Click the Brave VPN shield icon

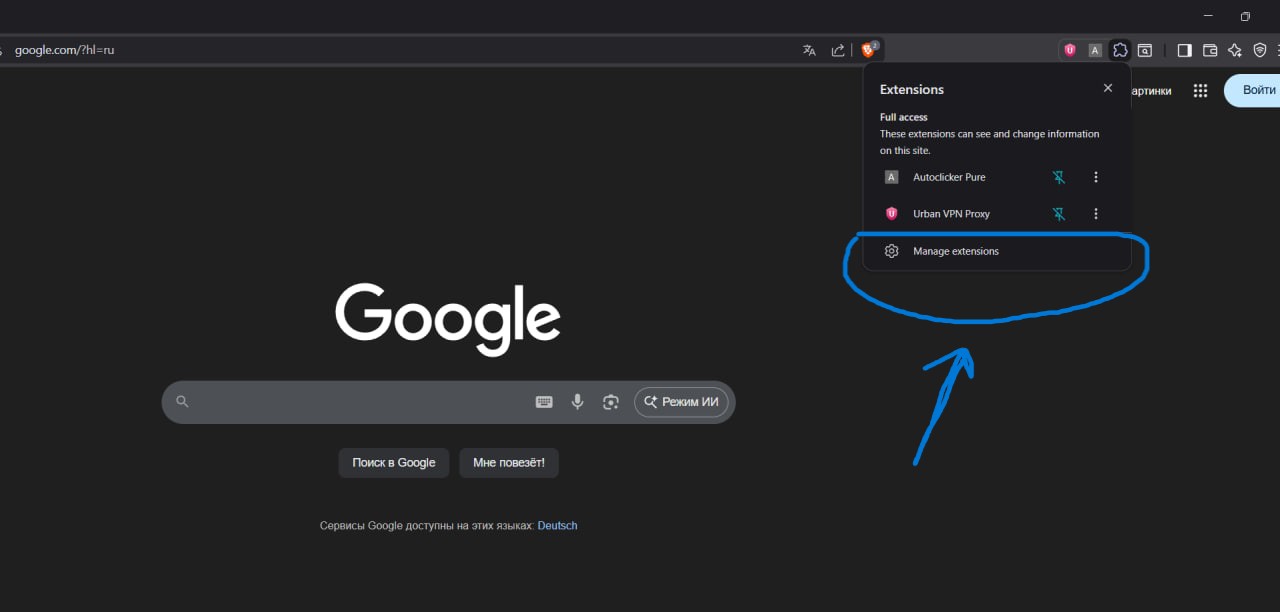coord(1260,50)
